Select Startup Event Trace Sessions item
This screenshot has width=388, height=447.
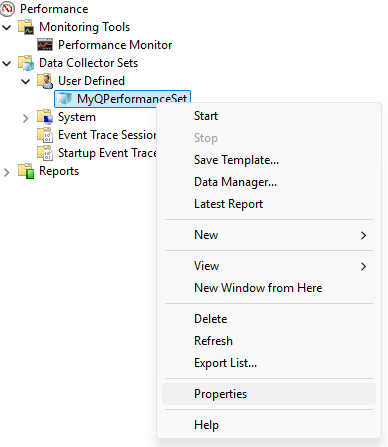(107, 153)
